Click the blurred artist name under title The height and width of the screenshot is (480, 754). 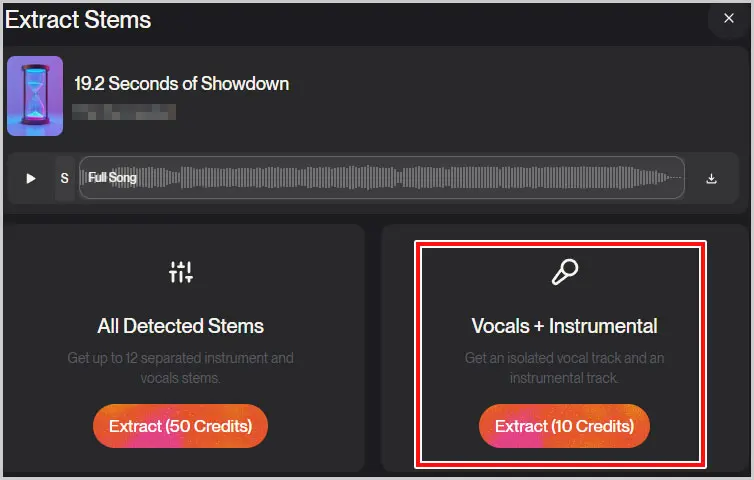(124, 112)
